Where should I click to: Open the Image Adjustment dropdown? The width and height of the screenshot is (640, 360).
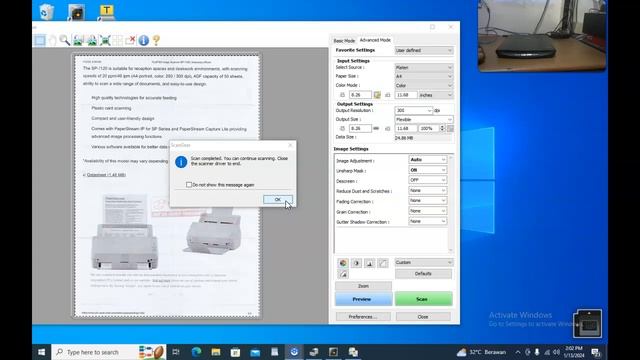tap(428, 160)
